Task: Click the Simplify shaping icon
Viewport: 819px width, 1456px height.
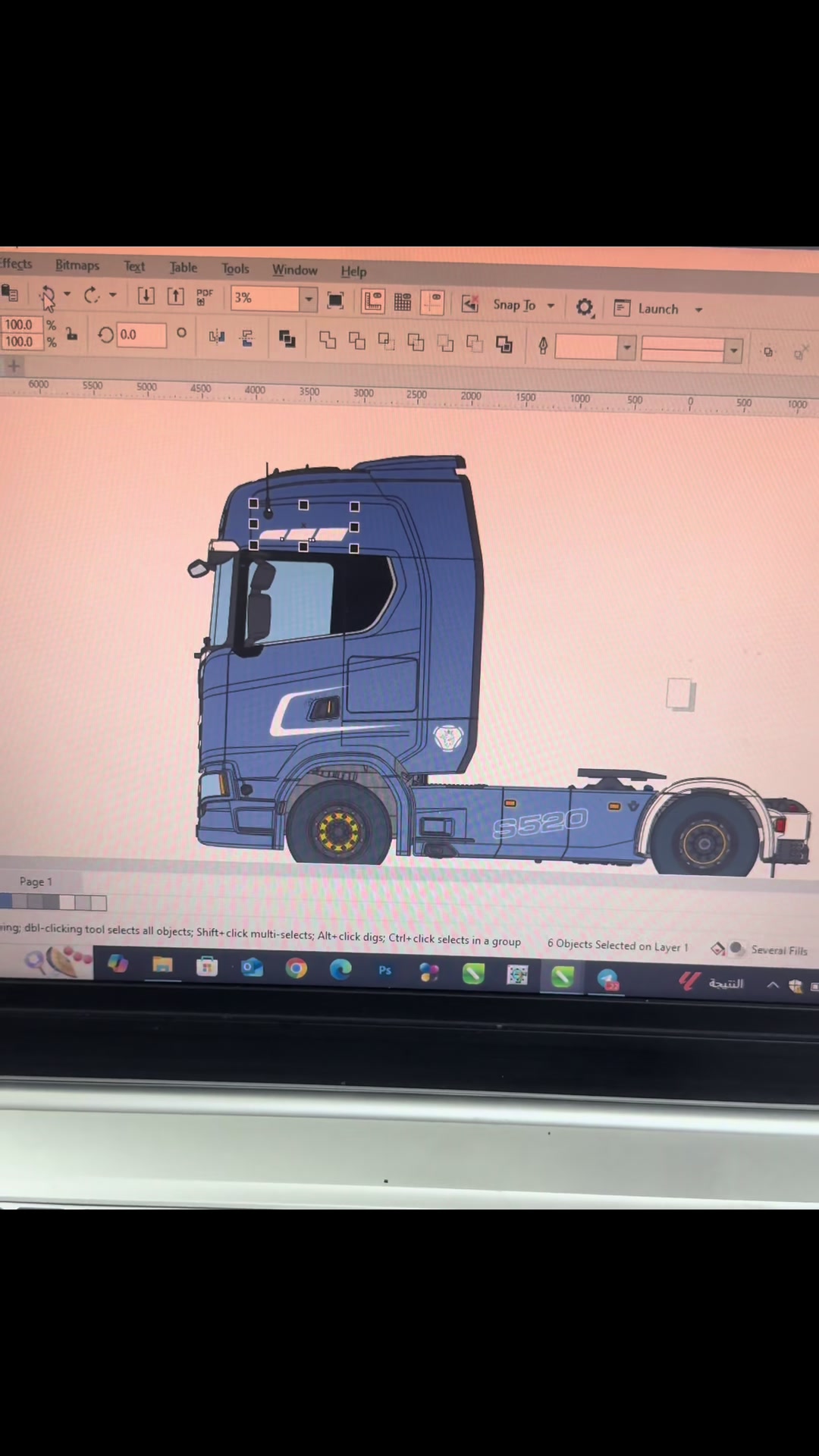Action: coord(416,343)
